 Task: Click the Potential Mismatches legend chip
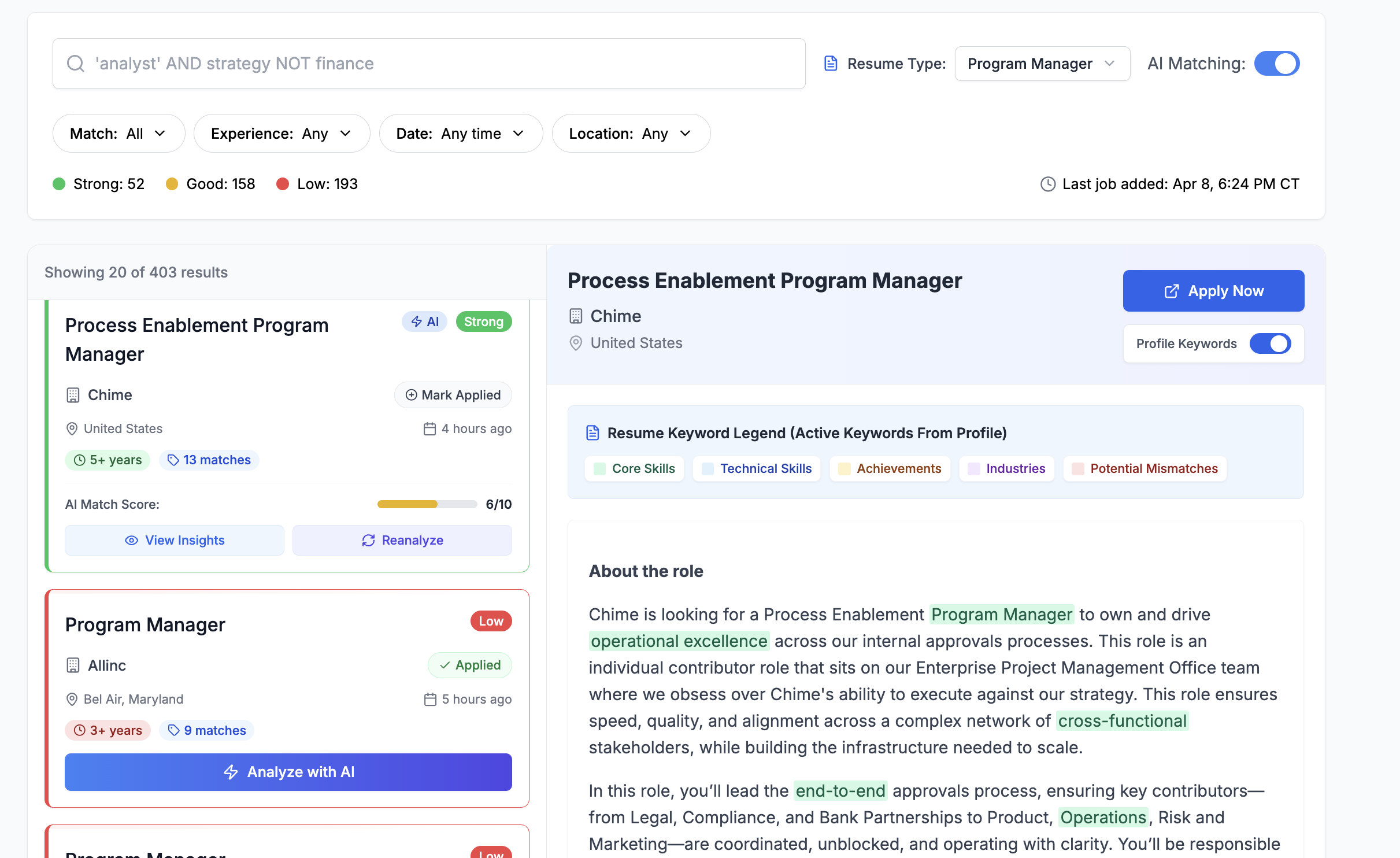[1145, 468]
